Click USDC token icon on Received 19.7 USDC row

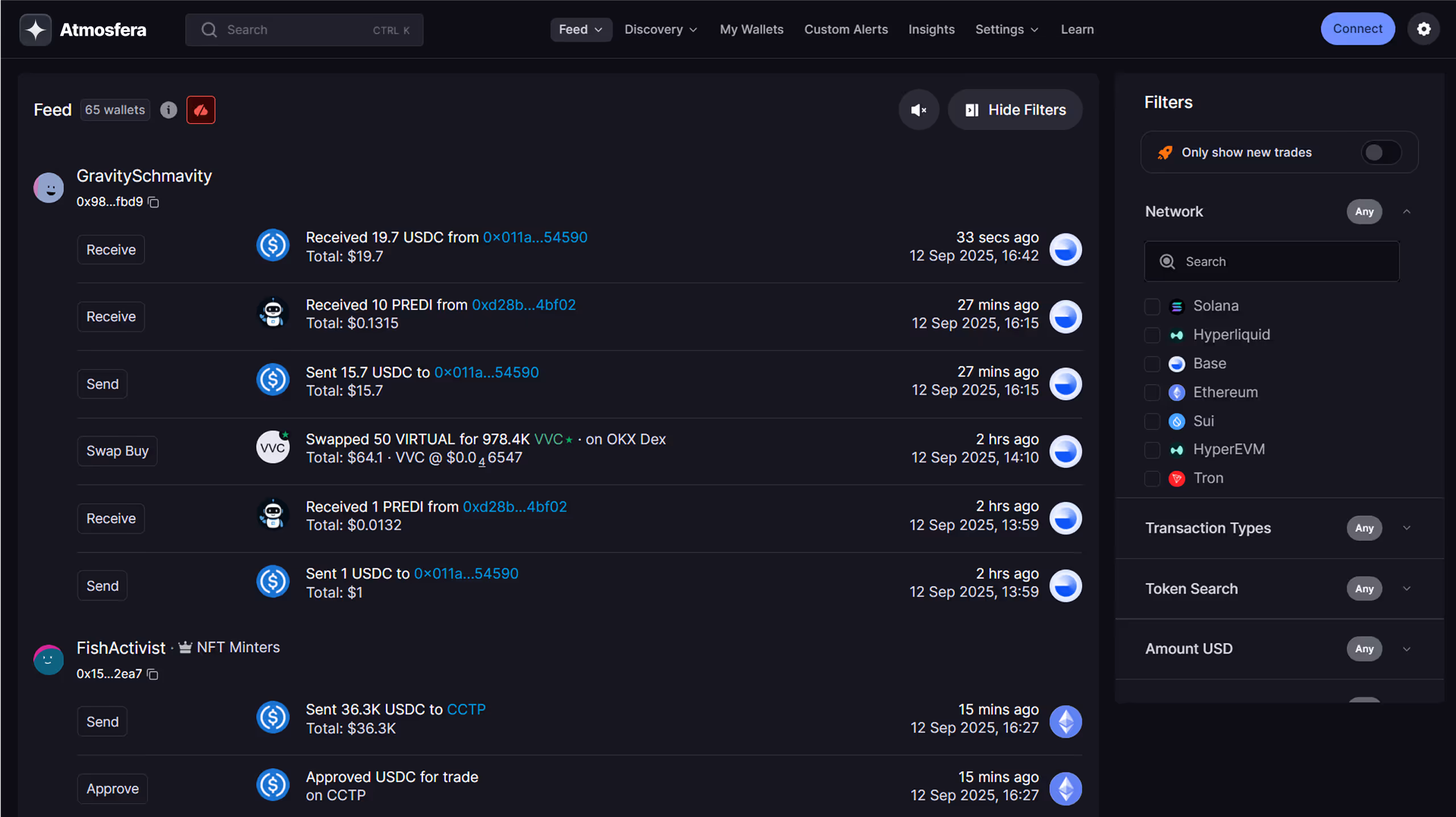pos(273,246)
